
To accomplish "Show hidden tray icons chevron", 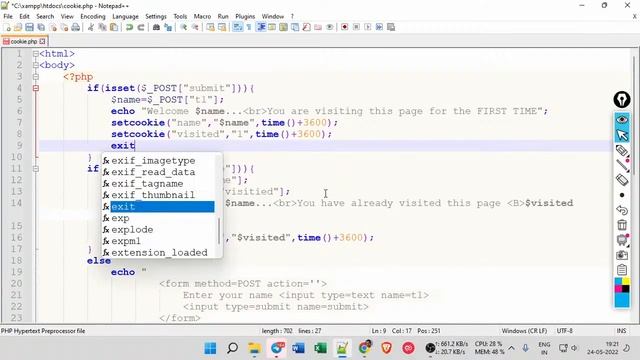I will pyautogui.click(x=511, y=348).
